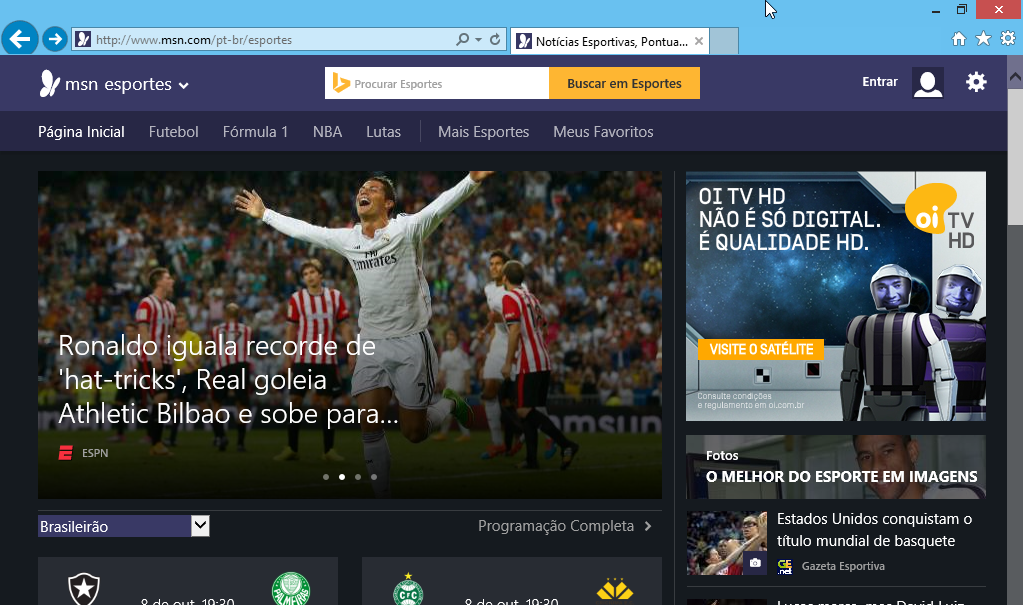Select the first carousel dot

pyautogui.click(x=326, y=477)
